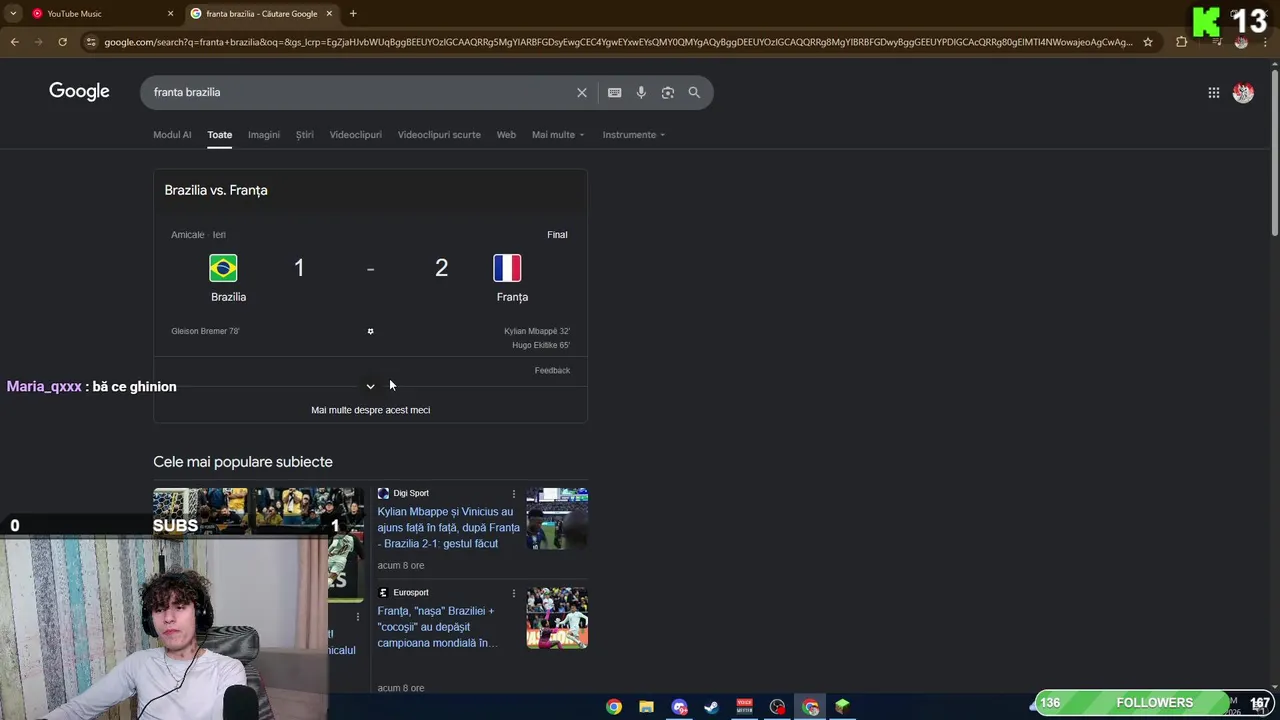This screenshot has height=720, width=1280.
Task: Open the on-screen keyboard input tool icon
Action: (x=614, y=92)
